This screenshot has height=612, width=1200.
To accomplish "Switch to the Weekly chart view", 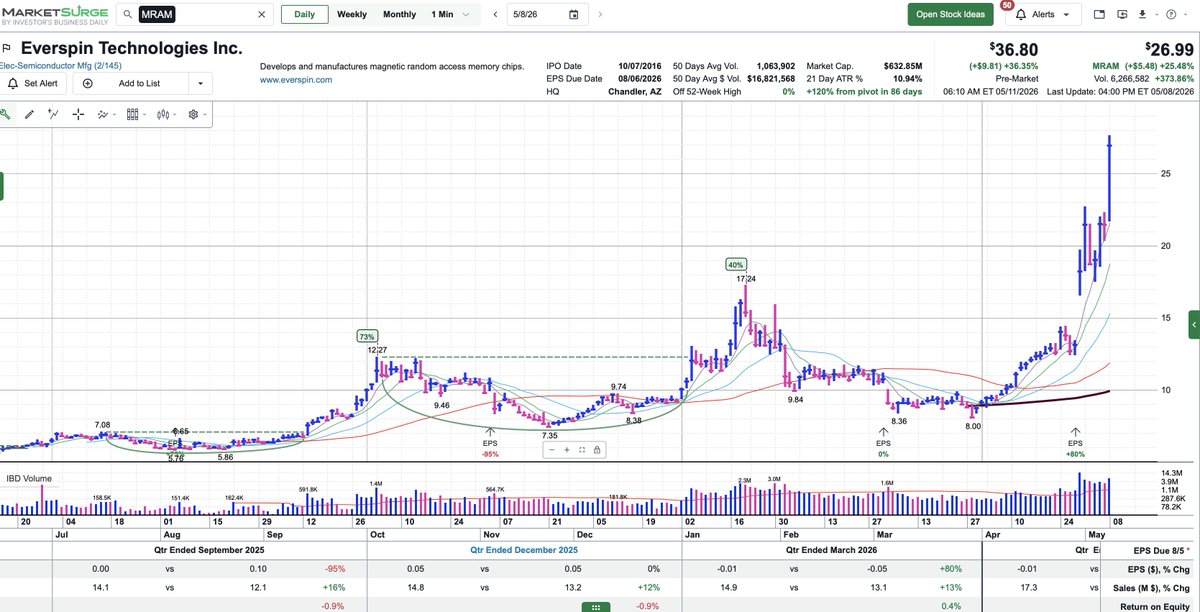I will [x=351, y=15].
